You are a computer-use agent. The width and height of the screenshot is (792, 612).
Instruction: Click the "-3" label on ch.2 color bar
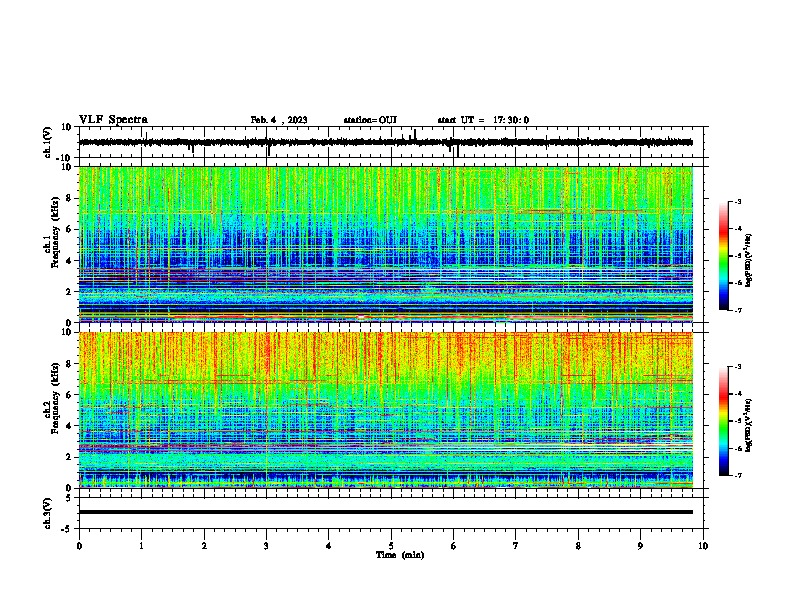737,367
